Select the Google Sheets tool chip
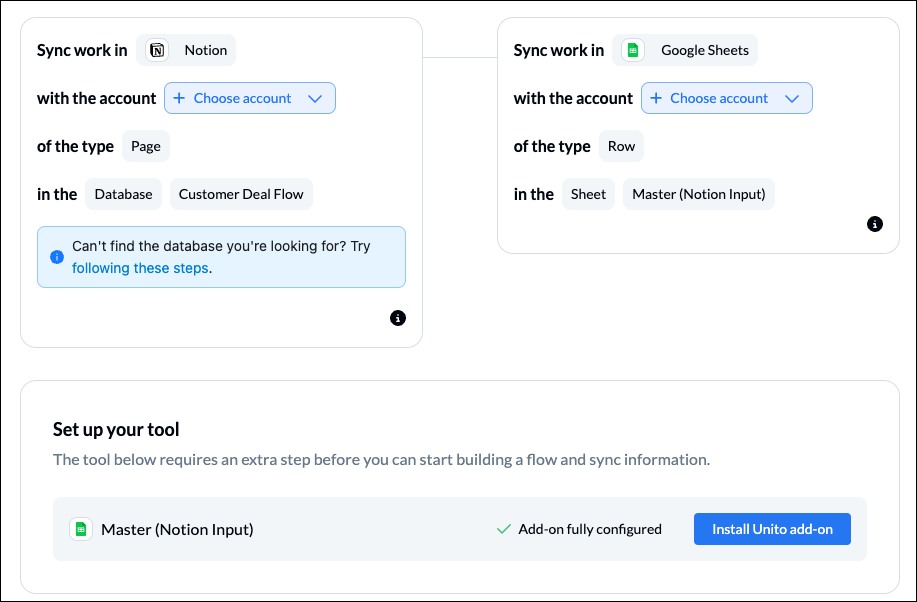917x602 pixels. pos(685,50)
